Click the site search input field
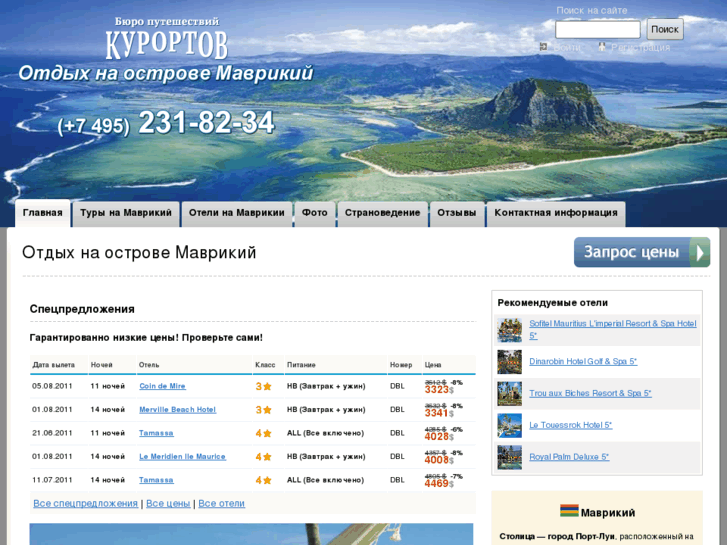 pos(598,29)
